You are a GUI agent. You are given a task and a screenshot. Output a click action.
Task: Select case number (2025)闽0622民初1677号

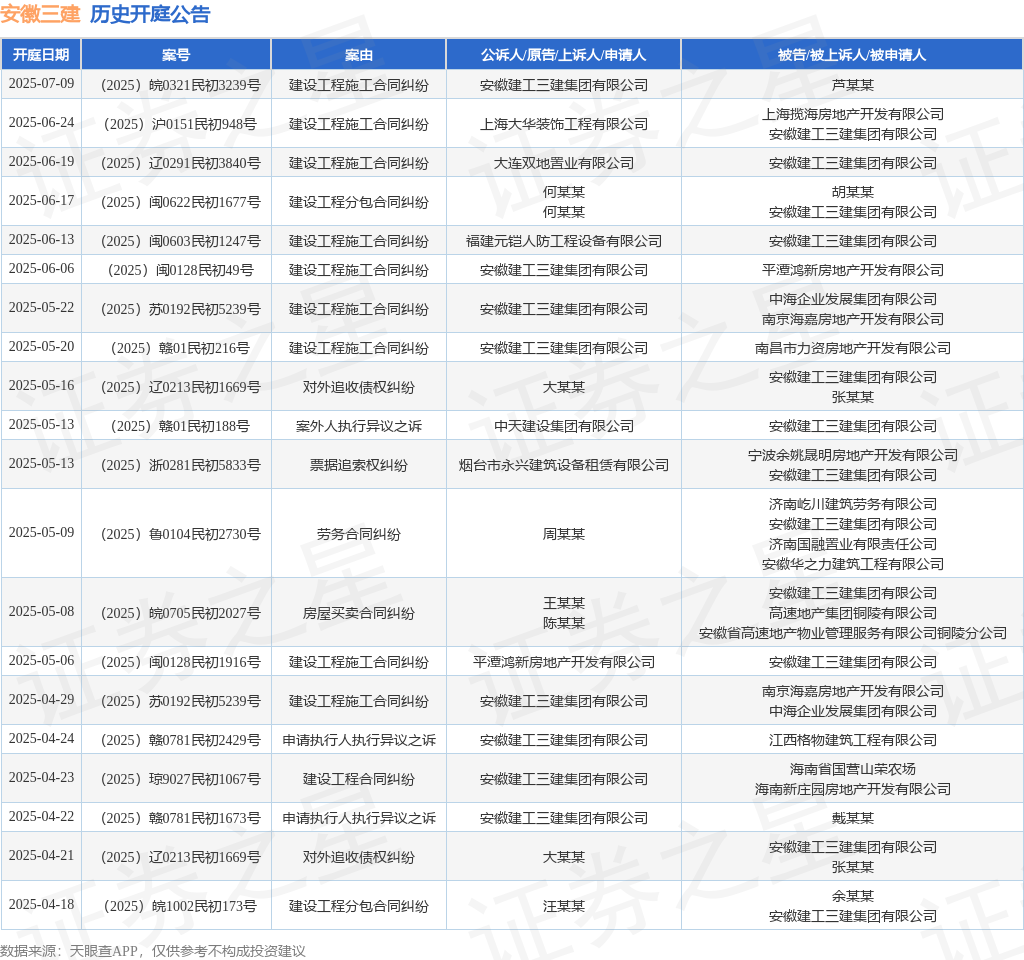pos(180,202)
